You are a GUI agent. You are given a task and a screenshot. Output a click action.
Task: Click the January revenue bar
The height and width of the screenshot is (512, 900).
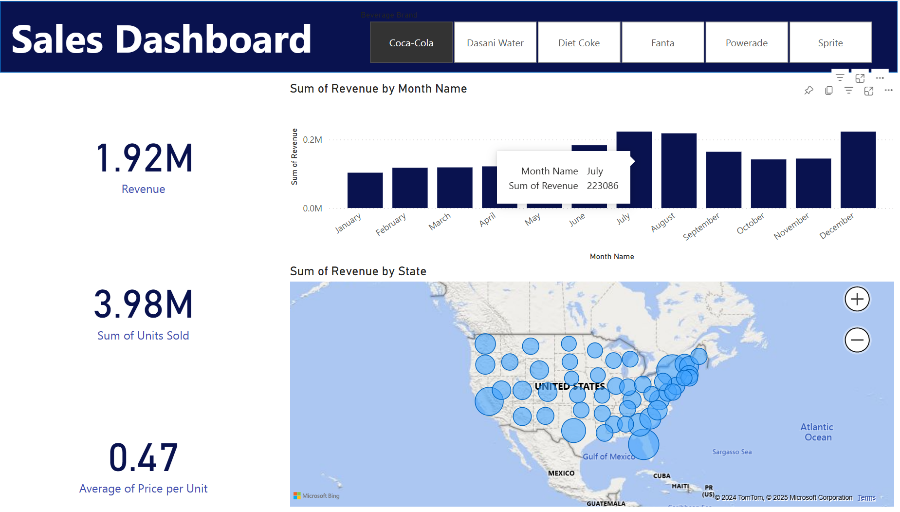click(x=365, y=190)
